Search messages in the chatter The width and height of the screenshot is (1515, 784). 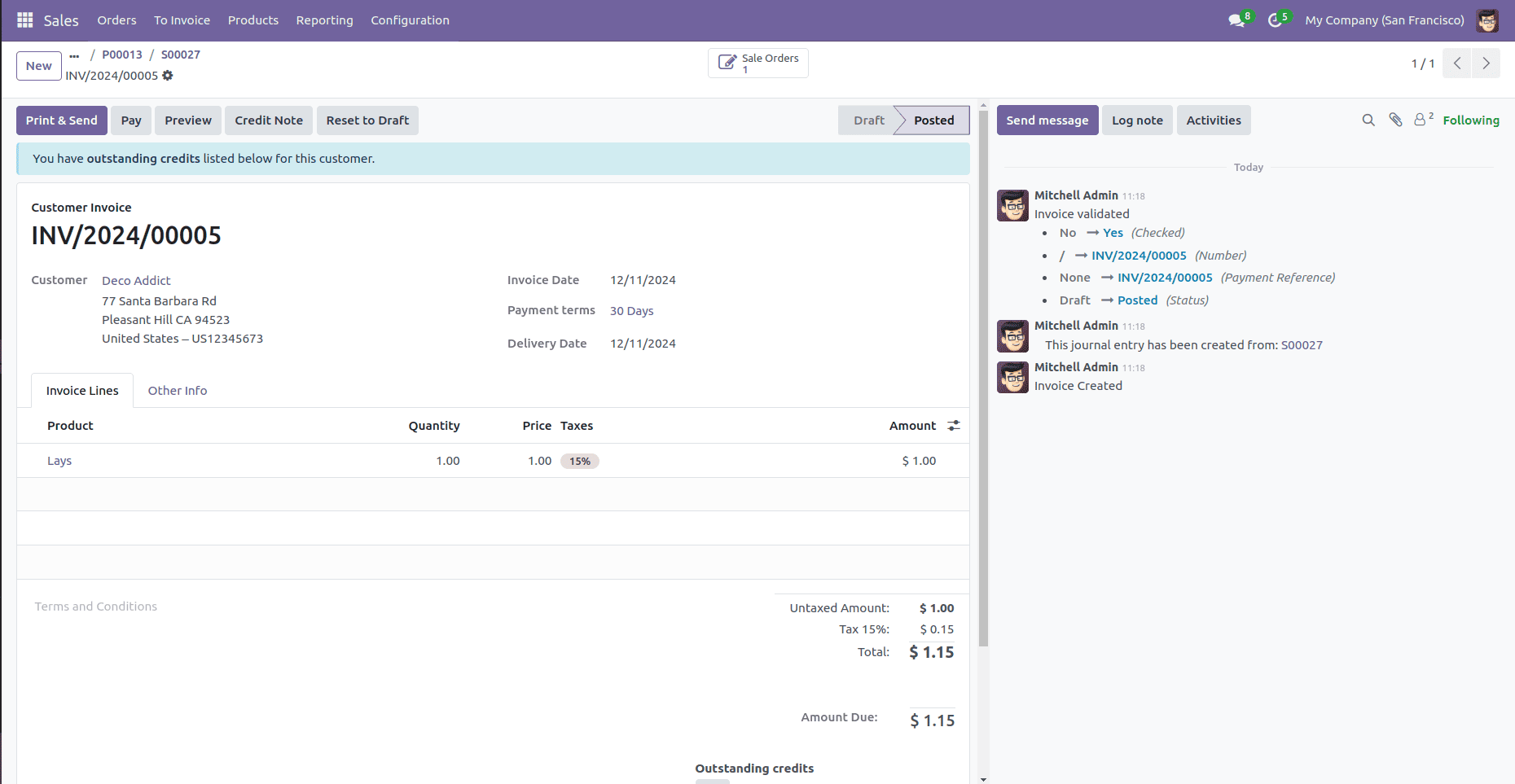pos(1368,120)
